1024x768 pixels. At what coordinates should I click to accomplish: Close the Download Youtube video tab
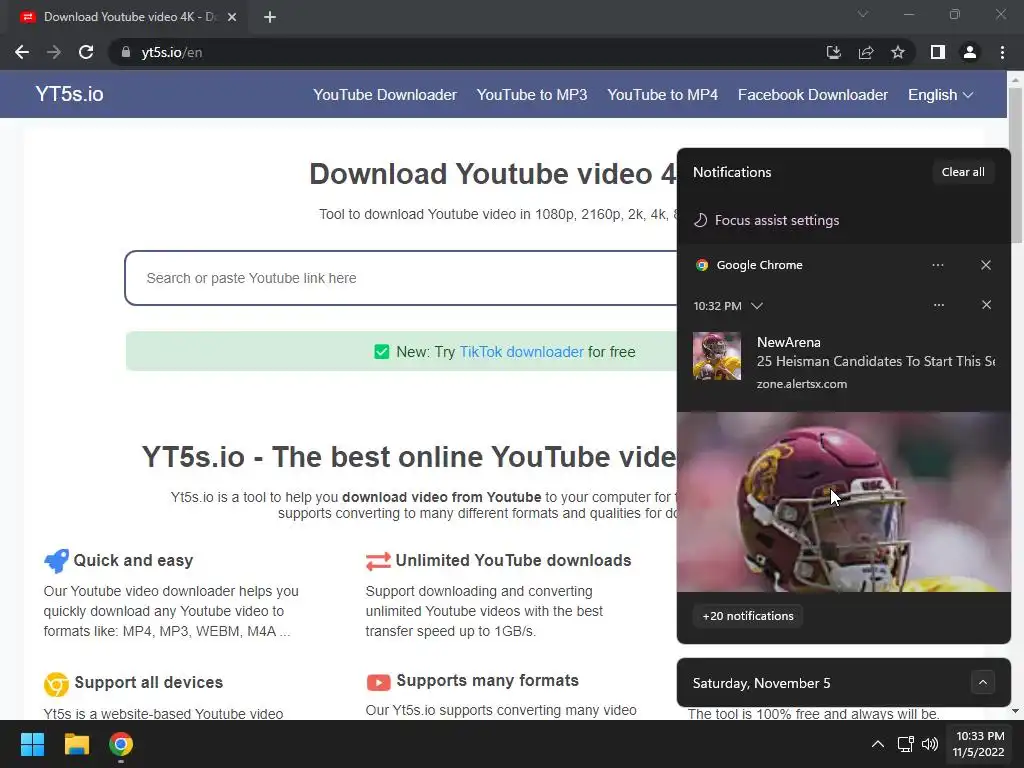click(x=232, y=17)
